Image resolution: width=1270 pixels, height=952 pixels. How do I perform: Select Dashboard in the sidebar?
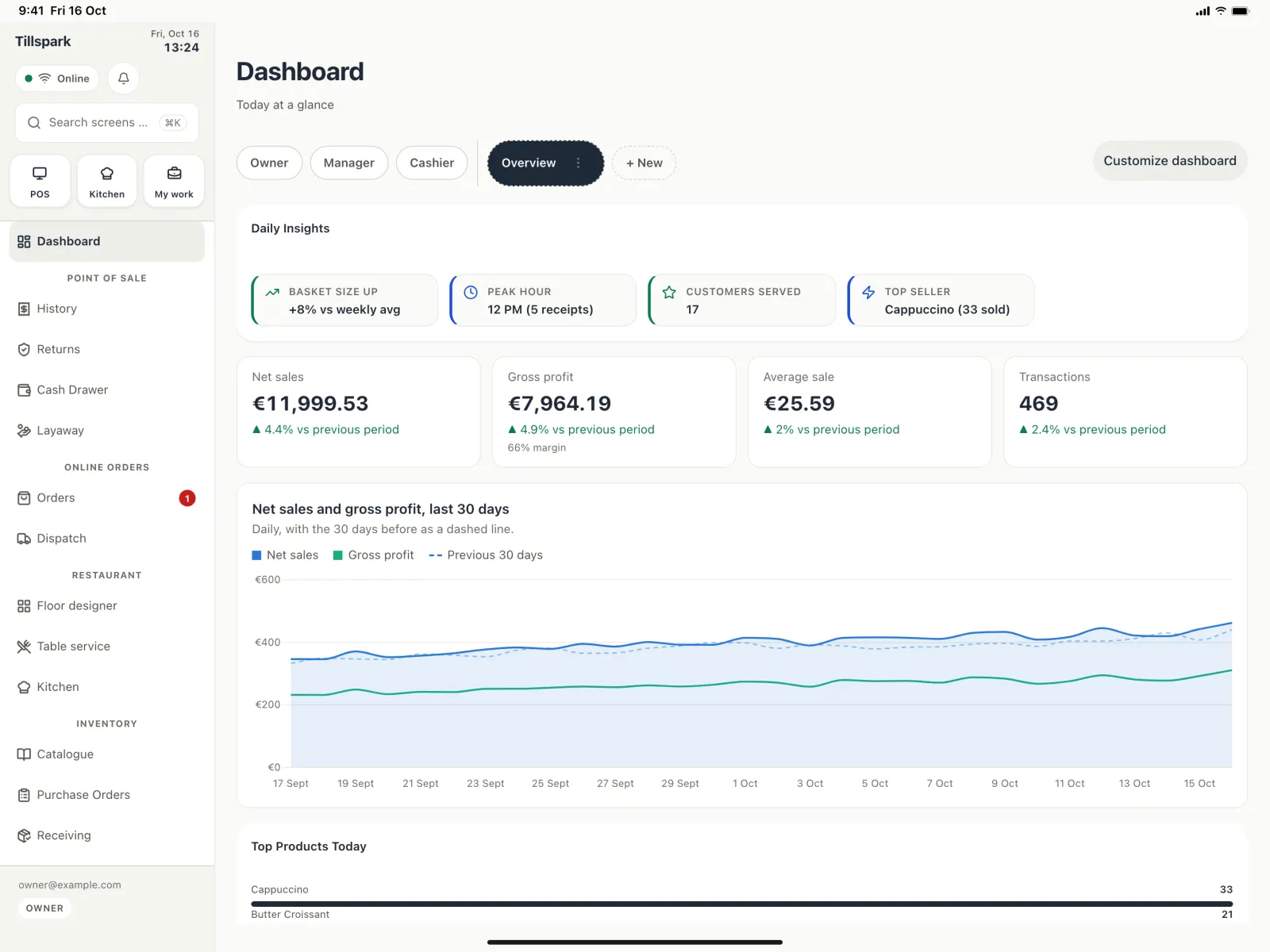(107, 241)
